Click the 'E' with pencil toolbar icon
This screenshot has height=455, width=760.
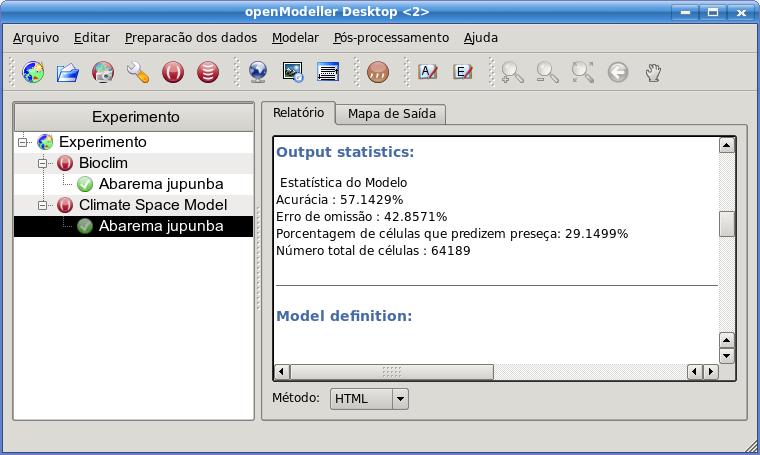click(x=462, y=72)
